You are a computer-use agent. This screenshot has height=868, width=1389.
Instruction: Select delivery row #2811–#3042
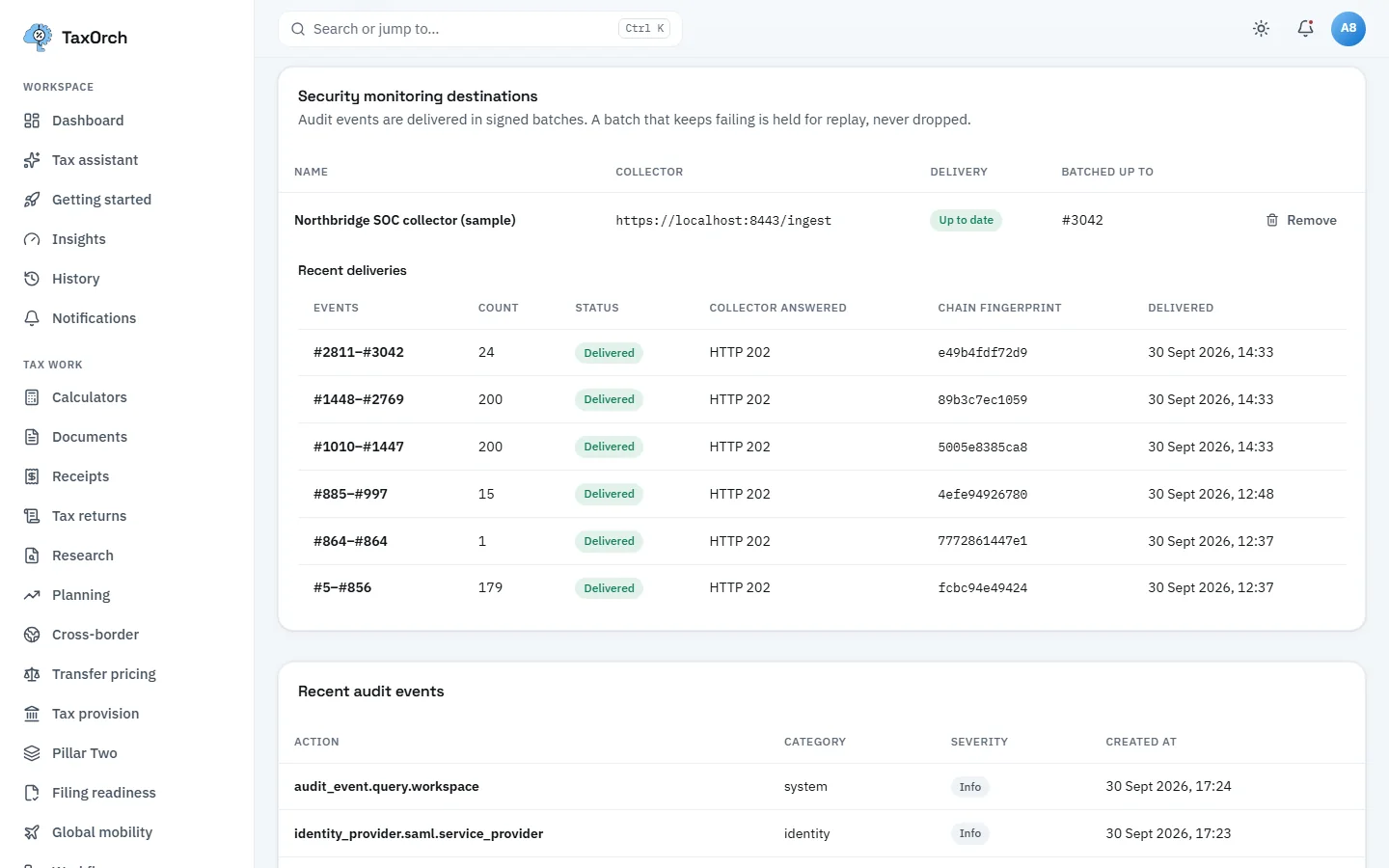pyautogui.click(x=822, y=353)
